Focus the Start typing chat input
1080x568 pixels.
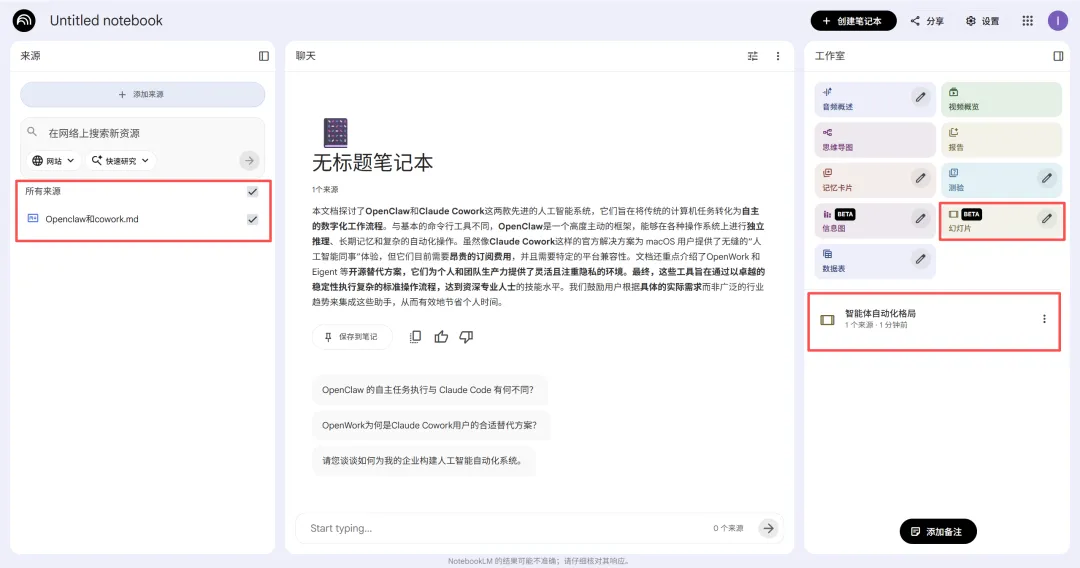pos(506,528)
